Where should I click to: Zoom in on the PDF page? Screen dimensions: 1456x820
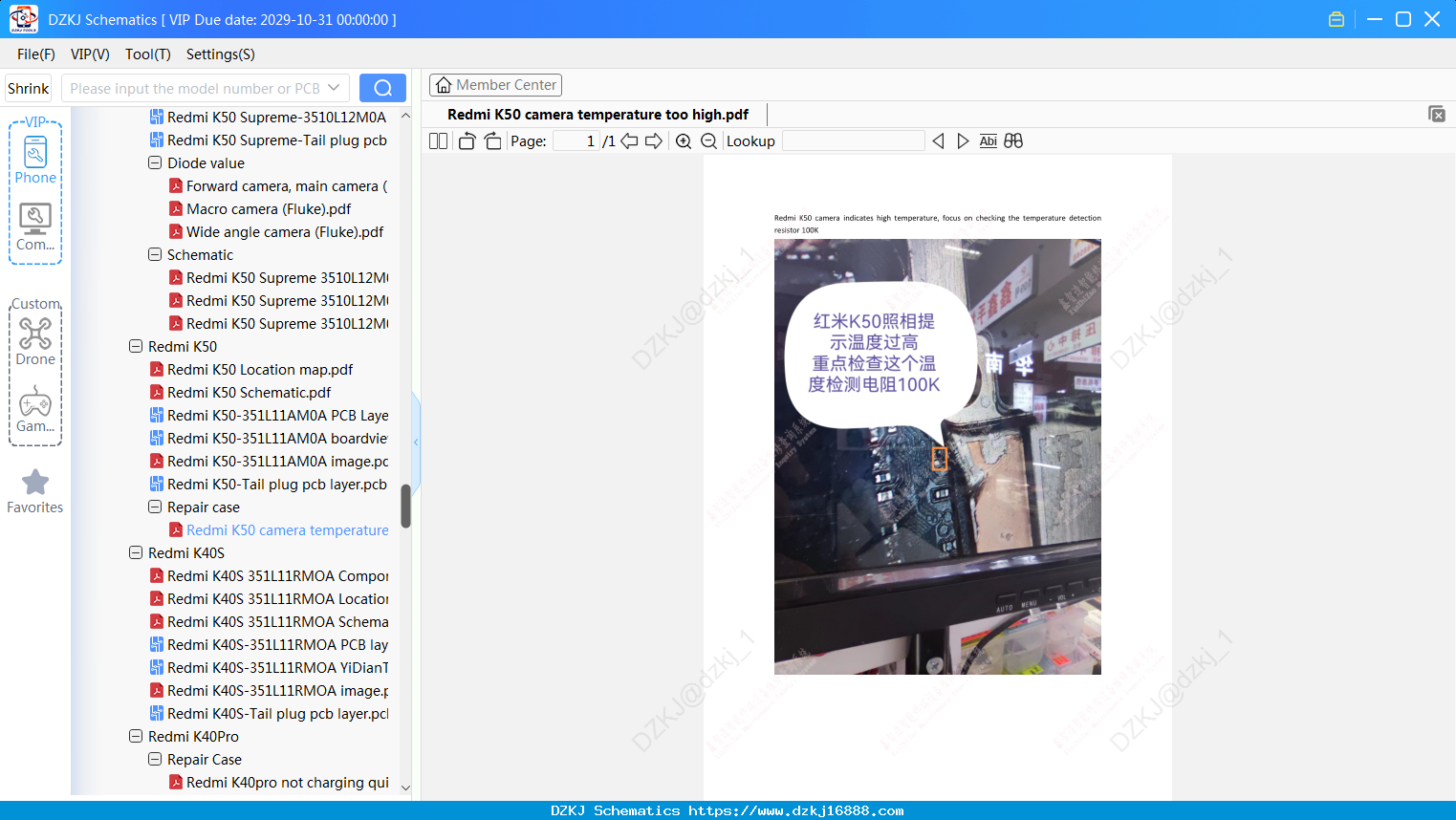coord(684,141)
